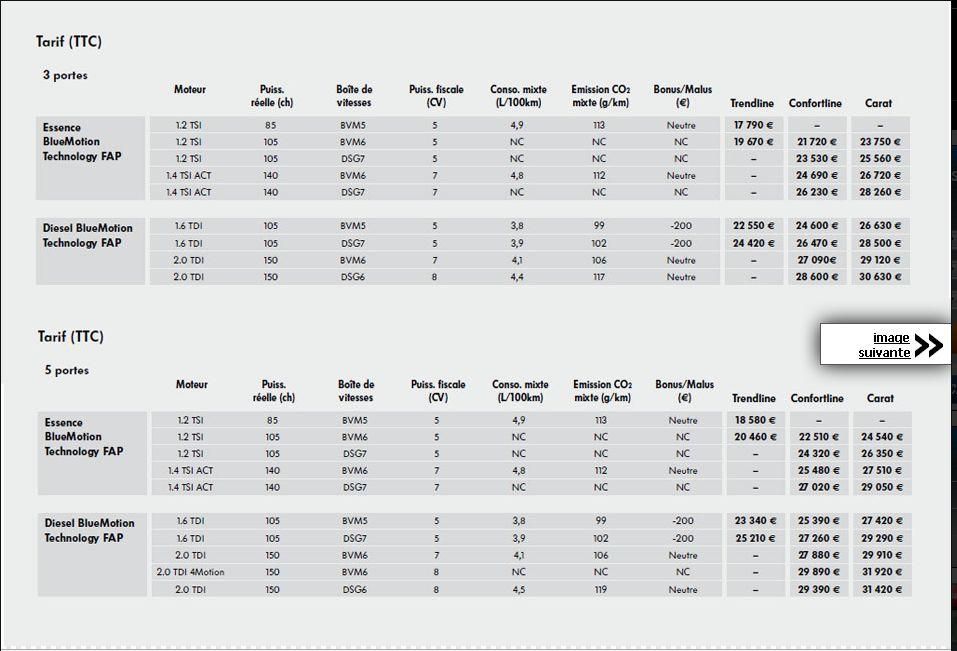Click the 5 portes 'Emission CO2 mixte' column header
Image resolution: width=957 pixels, height=651 pixels.
[602, 391]
